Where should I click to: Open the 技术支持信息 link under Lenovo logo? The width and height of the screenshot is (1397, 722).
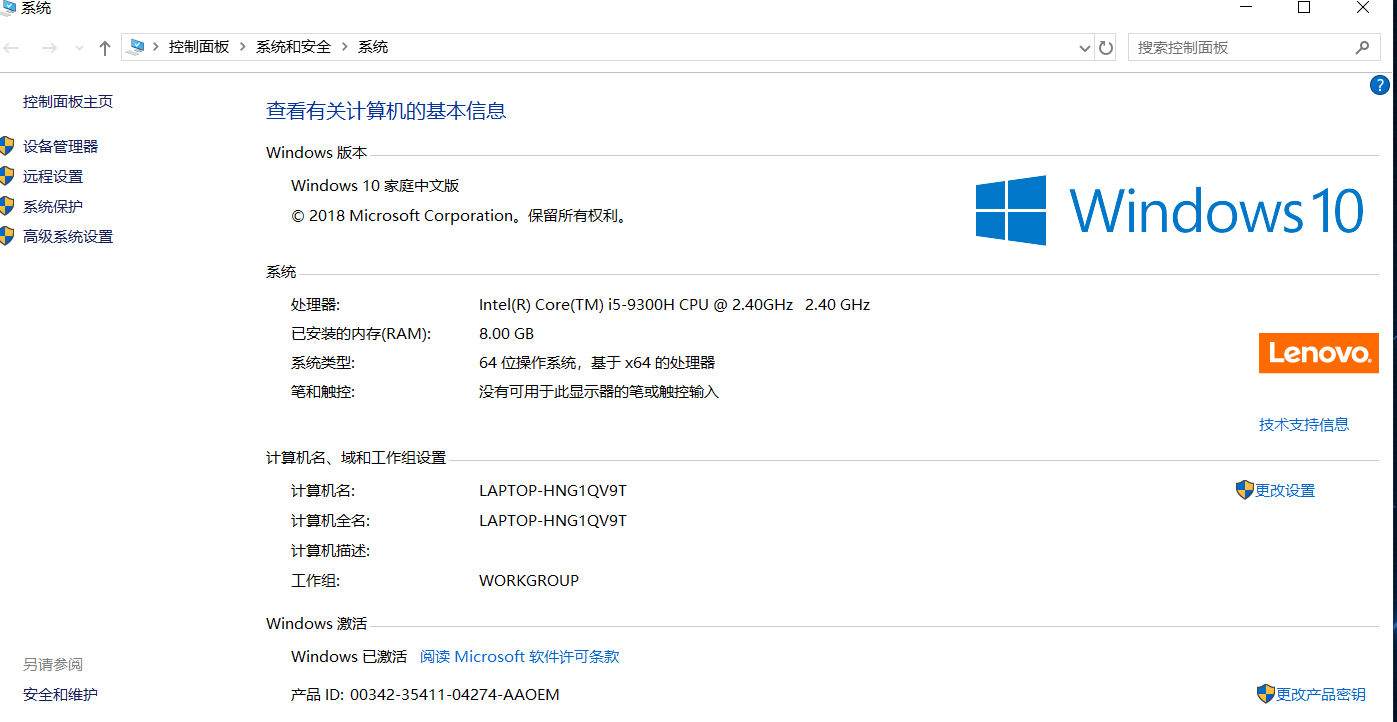tap(1303, 424)
